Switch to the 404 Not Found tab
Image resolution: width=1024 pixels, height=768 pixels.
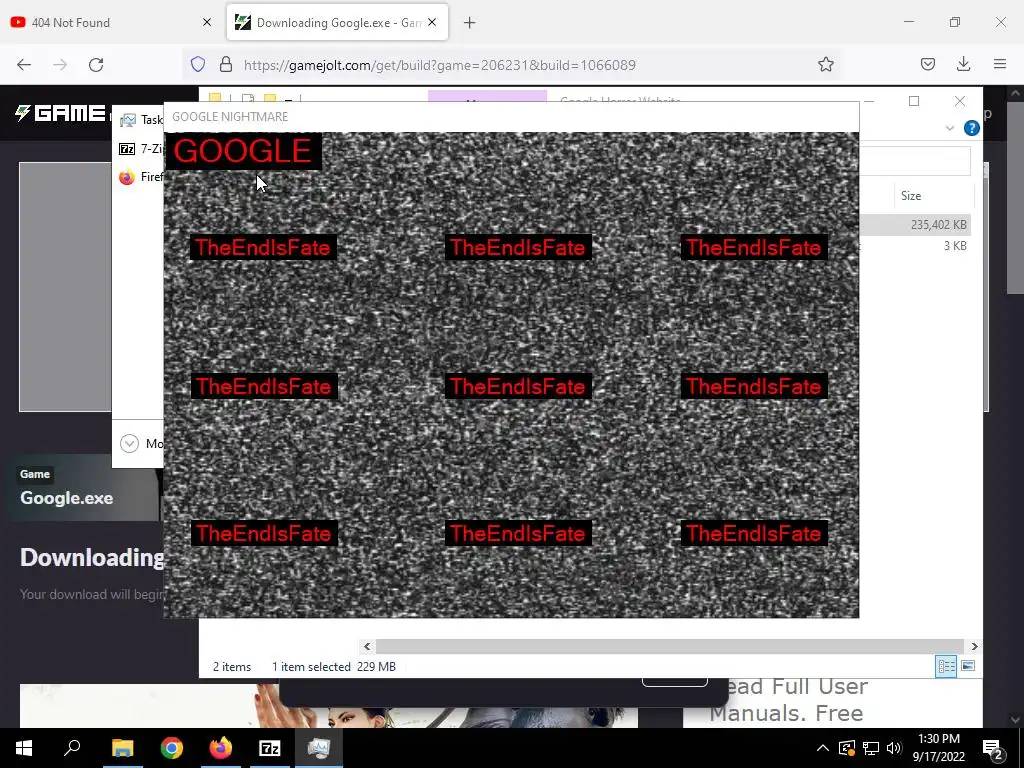(111, 22)
